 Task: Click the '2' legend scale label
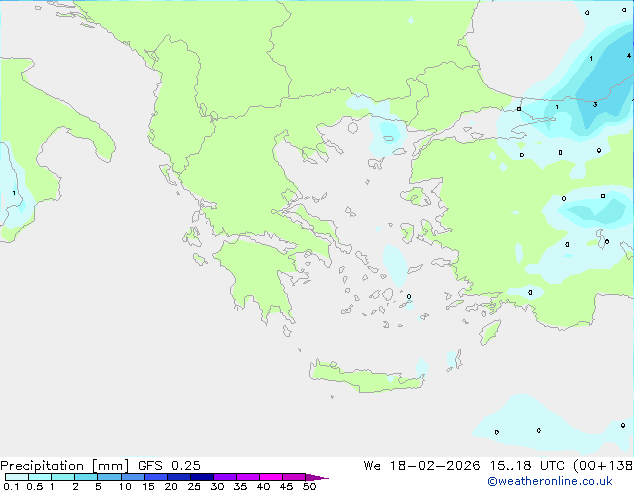click(x=75, y=486)
